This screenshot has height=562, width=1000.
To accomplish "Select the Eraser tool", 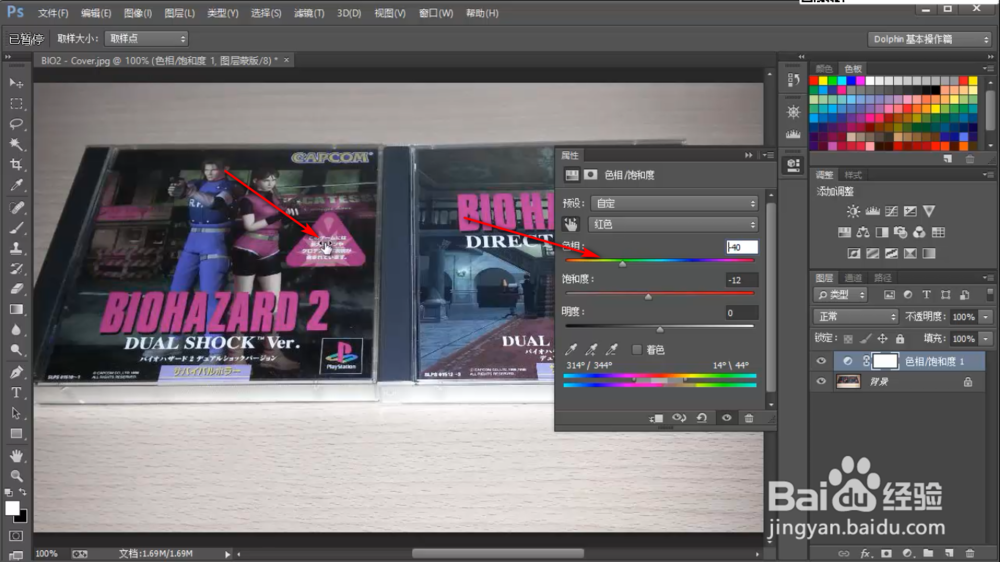I will (16, 289).
